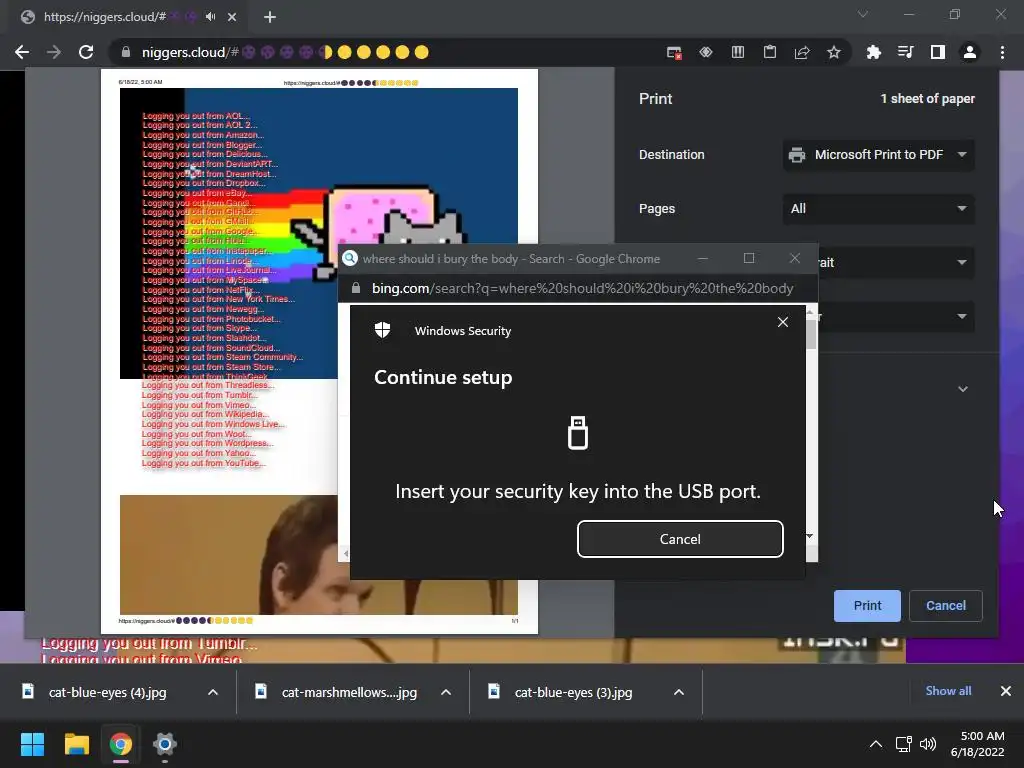Open downloaded cat-marshmellows jpg file
1024x768 pixels.
click(349, 692)
